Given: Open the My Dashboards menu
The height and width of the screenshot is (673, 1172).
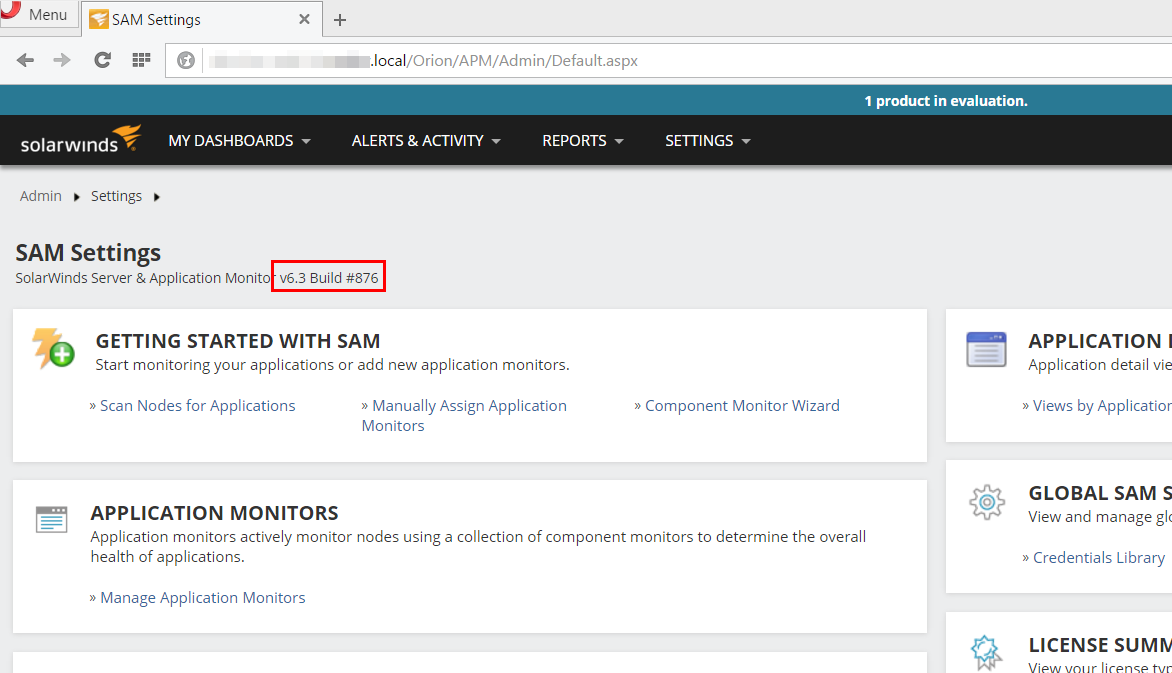Looking at the screenshot, I should [239, 141].
